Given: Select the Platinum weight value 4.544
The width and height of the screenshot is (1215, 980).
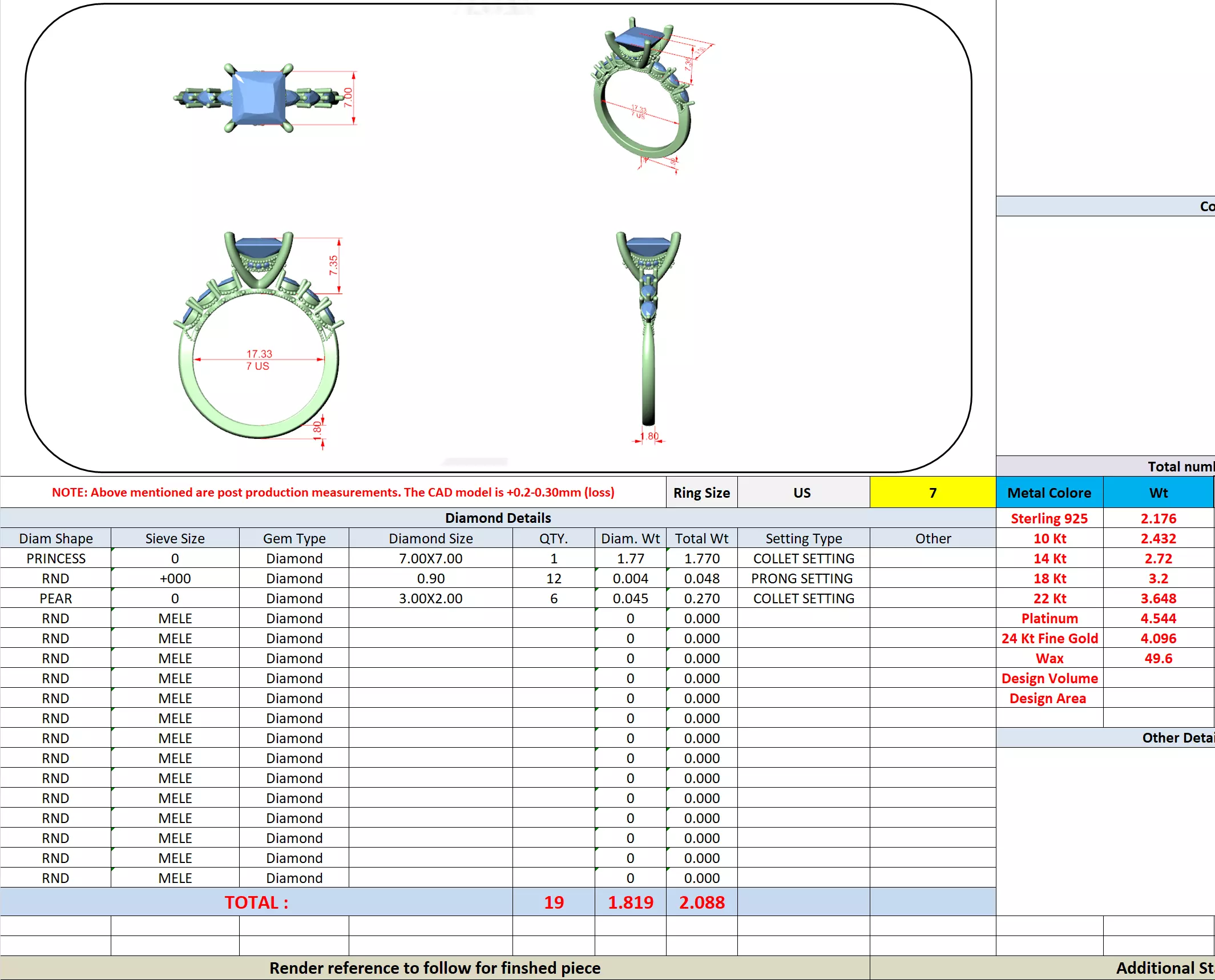Looking at the screenshot, I should click(1158, 618).
